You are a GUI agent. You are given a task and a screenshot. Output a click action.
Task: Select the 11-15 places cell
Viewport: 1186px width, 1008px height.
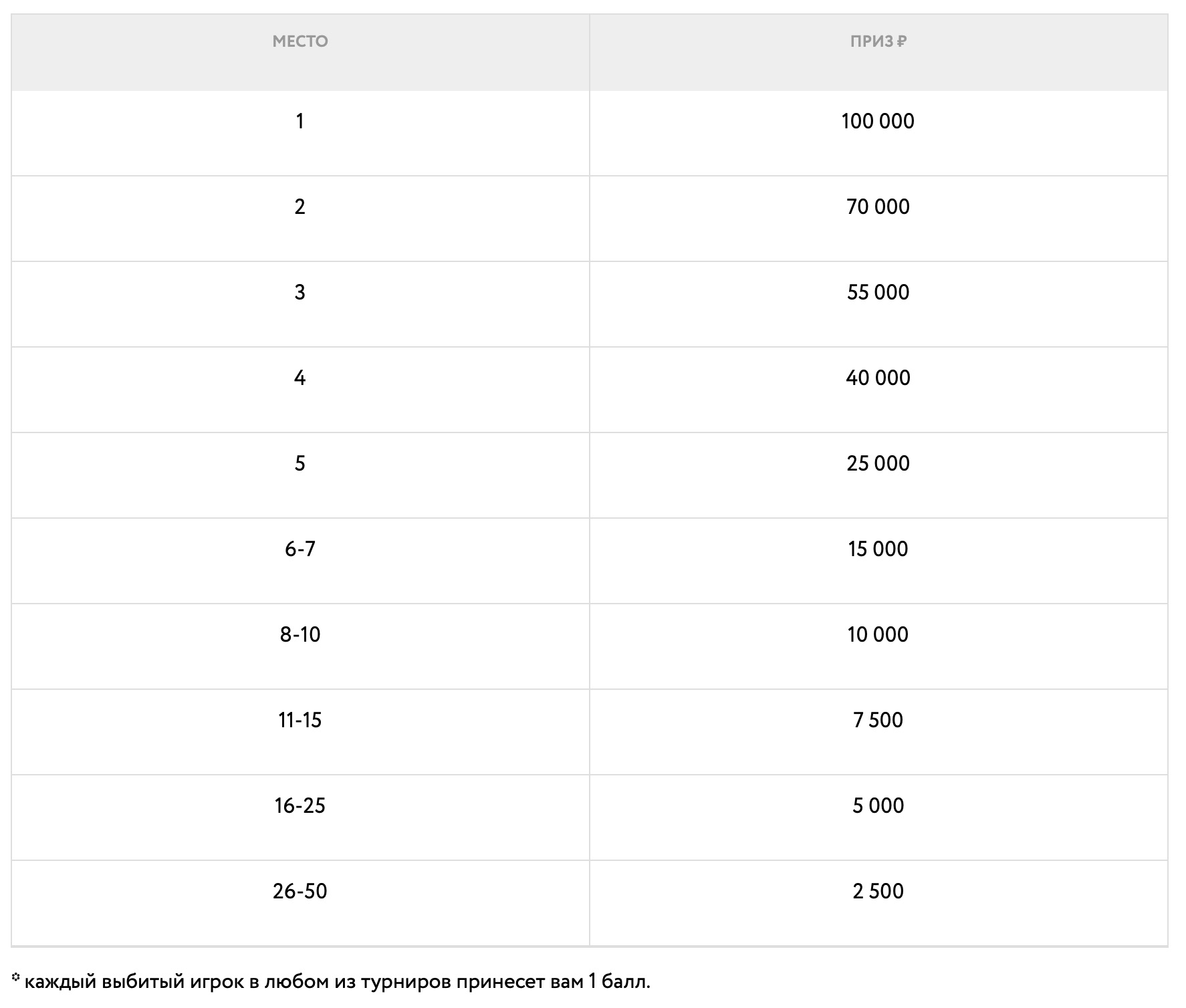[x=300, y=720]
